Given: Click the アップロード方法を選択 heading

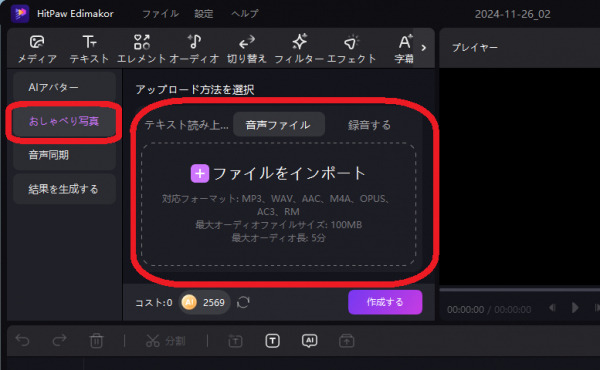Looking at the screenshot, I should pyautogui.click(x=195, y=90).
